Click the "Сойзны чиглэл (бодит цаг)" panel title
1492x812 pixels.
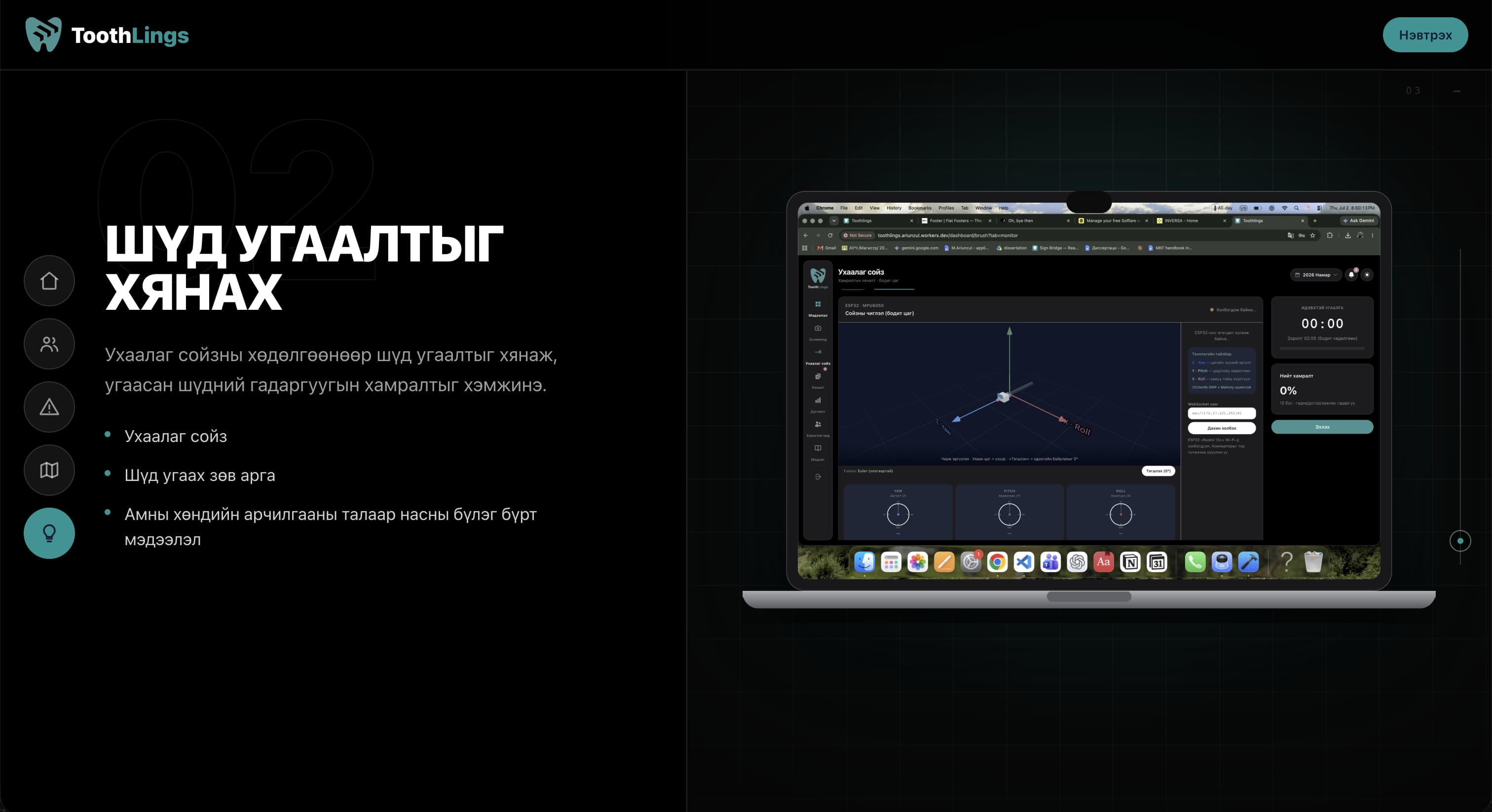879,313
